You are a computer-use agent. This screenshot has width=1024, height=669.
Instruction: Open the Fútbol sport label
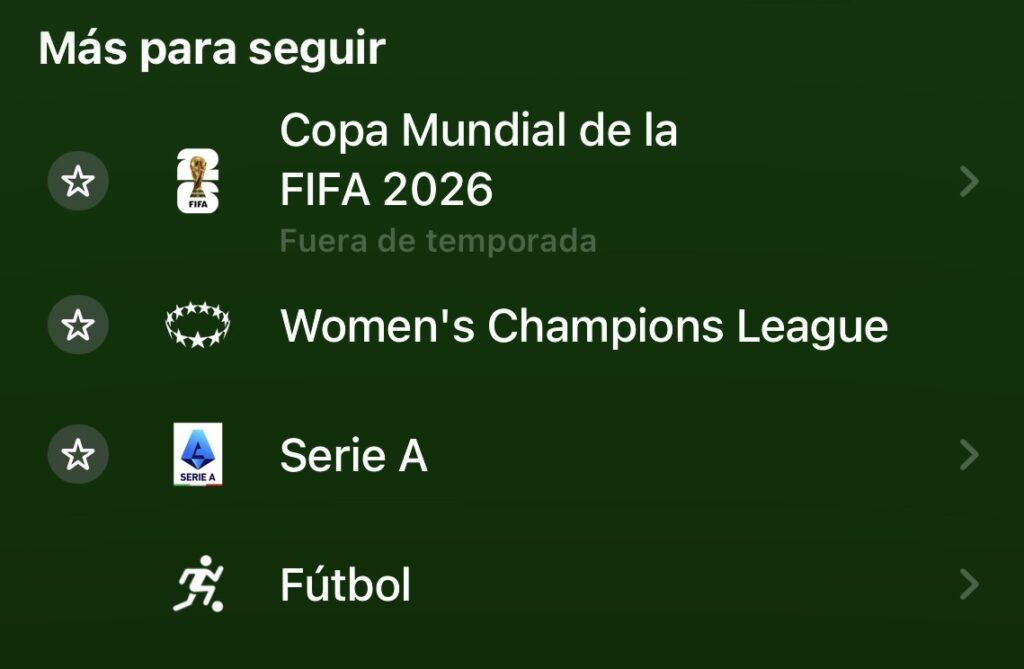tap(345, 585)
